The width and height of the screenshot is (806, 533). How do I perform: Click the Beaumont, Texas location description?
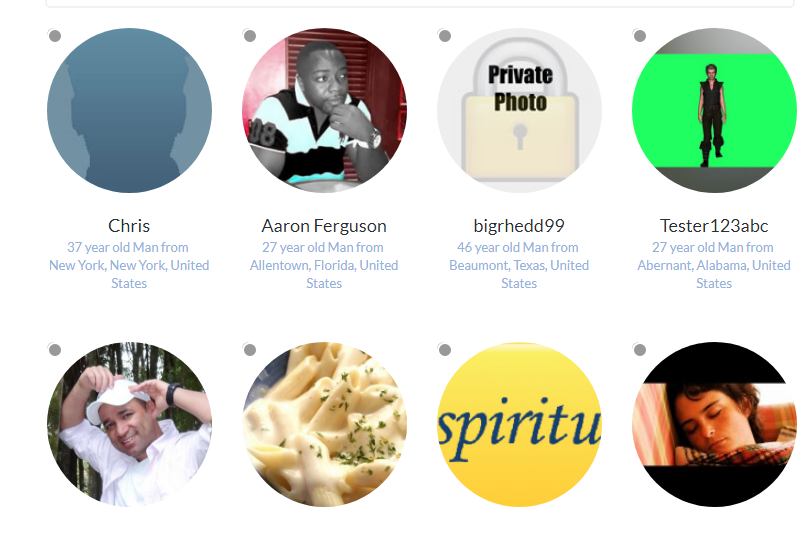(x=519, y=265)
